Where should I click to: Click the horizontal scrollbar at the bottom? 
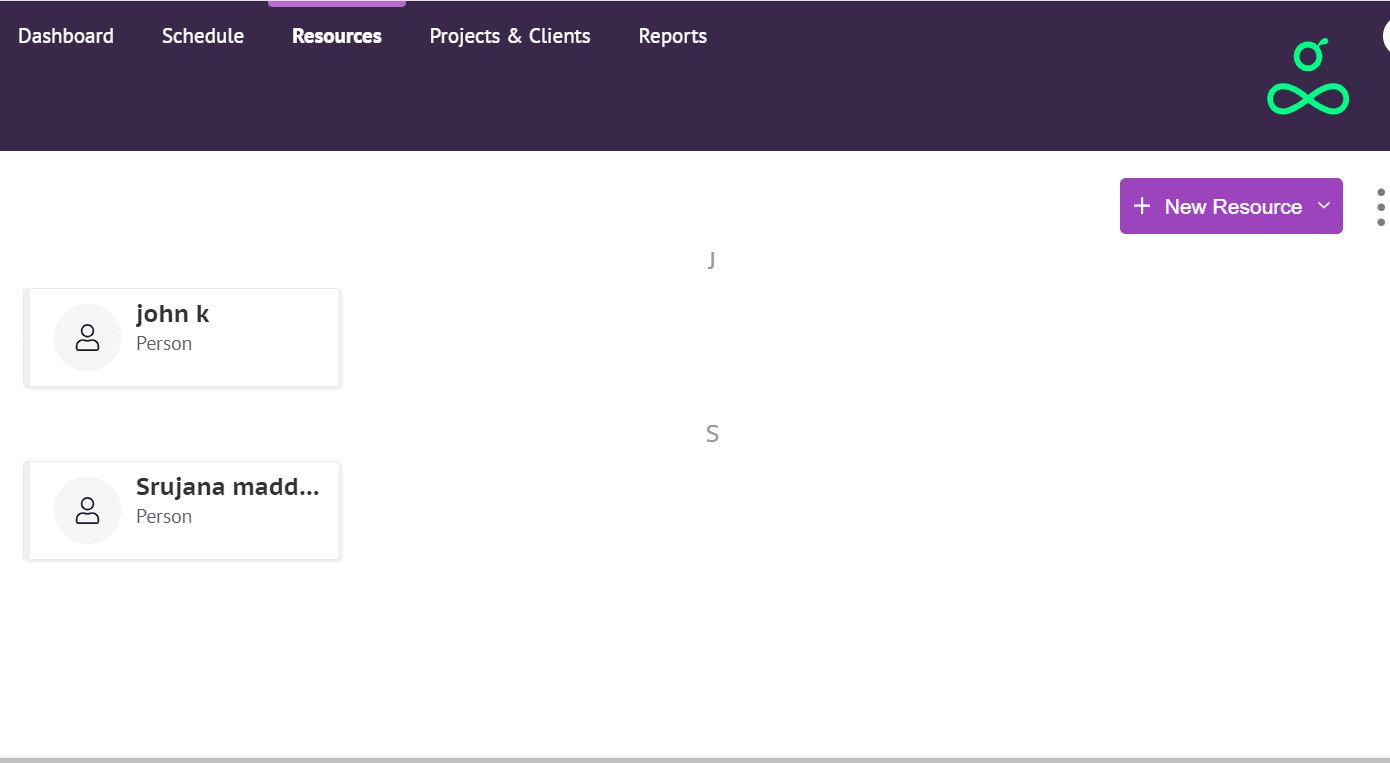pos(695,760)
